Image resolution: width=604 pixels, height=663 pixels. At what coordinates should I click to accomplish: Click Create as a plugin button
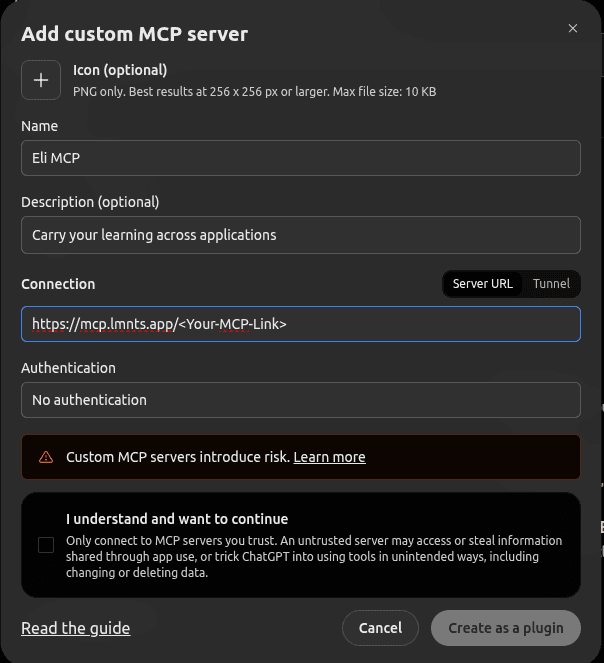pyautogui.click(x=506, y=628)
